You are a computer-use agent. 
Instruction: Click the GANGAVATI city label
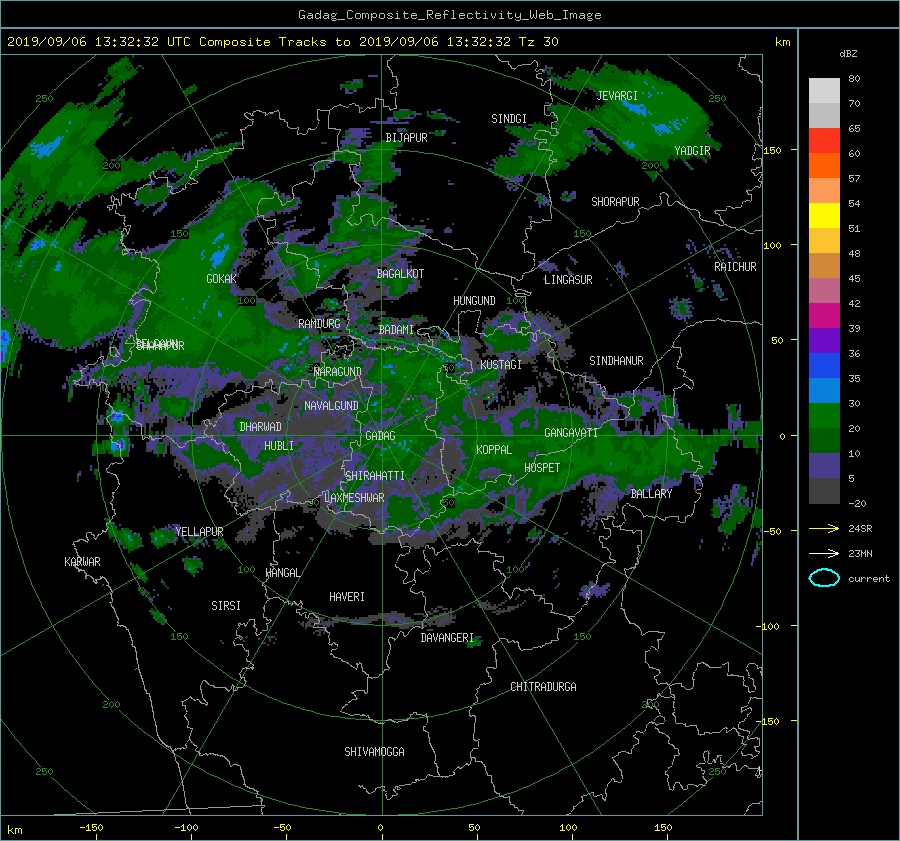571,433
